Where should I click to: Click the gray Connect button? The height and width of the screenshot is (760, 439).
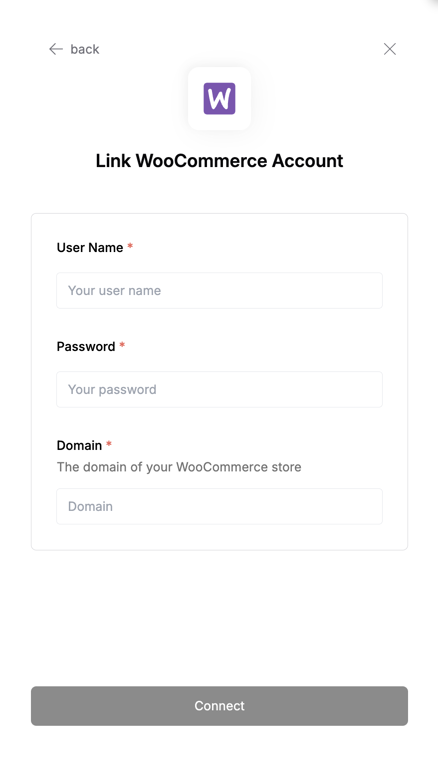(x=220, y=706)
